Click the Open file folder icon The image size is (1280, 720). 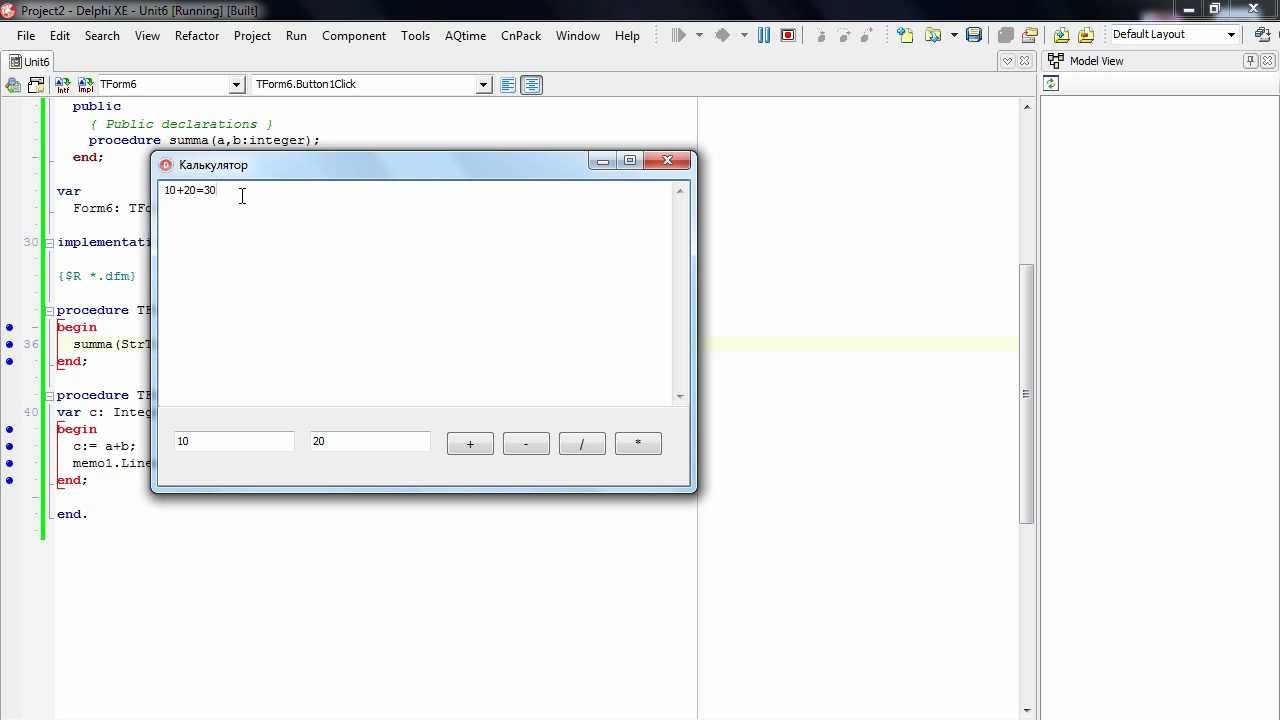[x=933, y=35]
